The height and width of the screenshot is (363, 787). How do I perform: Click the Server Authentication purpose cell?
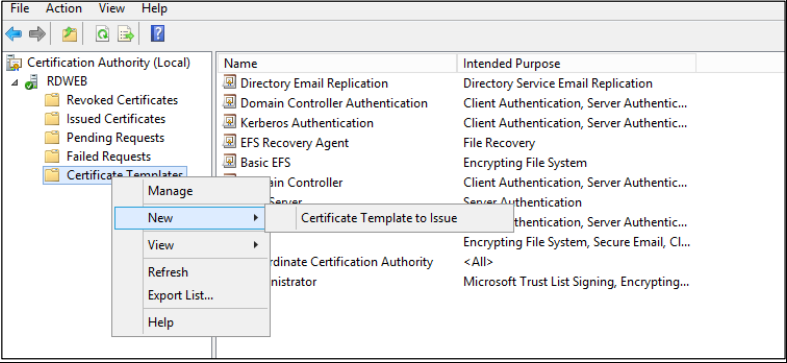coord(522,202)
